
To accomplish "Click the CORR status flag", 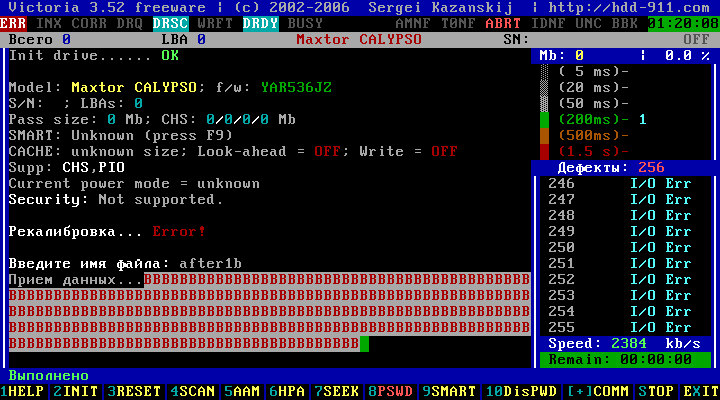I will click(90, 23).
